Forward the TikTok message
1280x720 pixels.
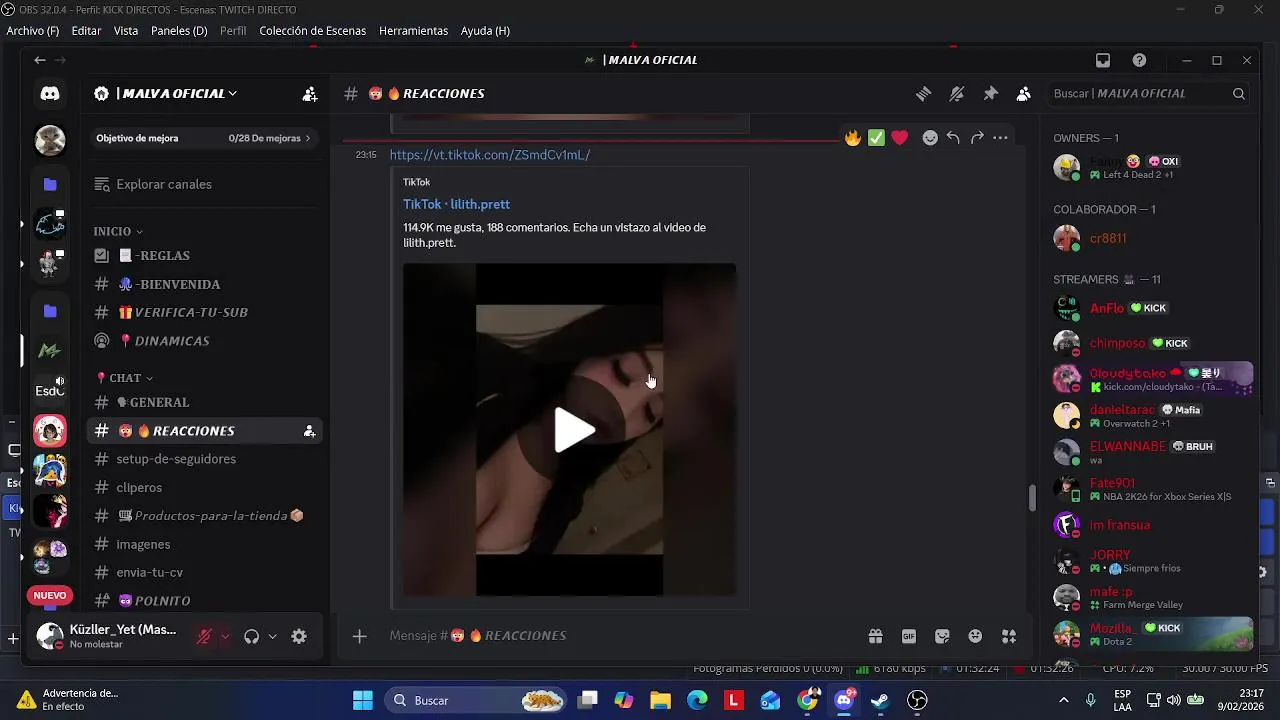pyautogui.click(x=977, y=138)
